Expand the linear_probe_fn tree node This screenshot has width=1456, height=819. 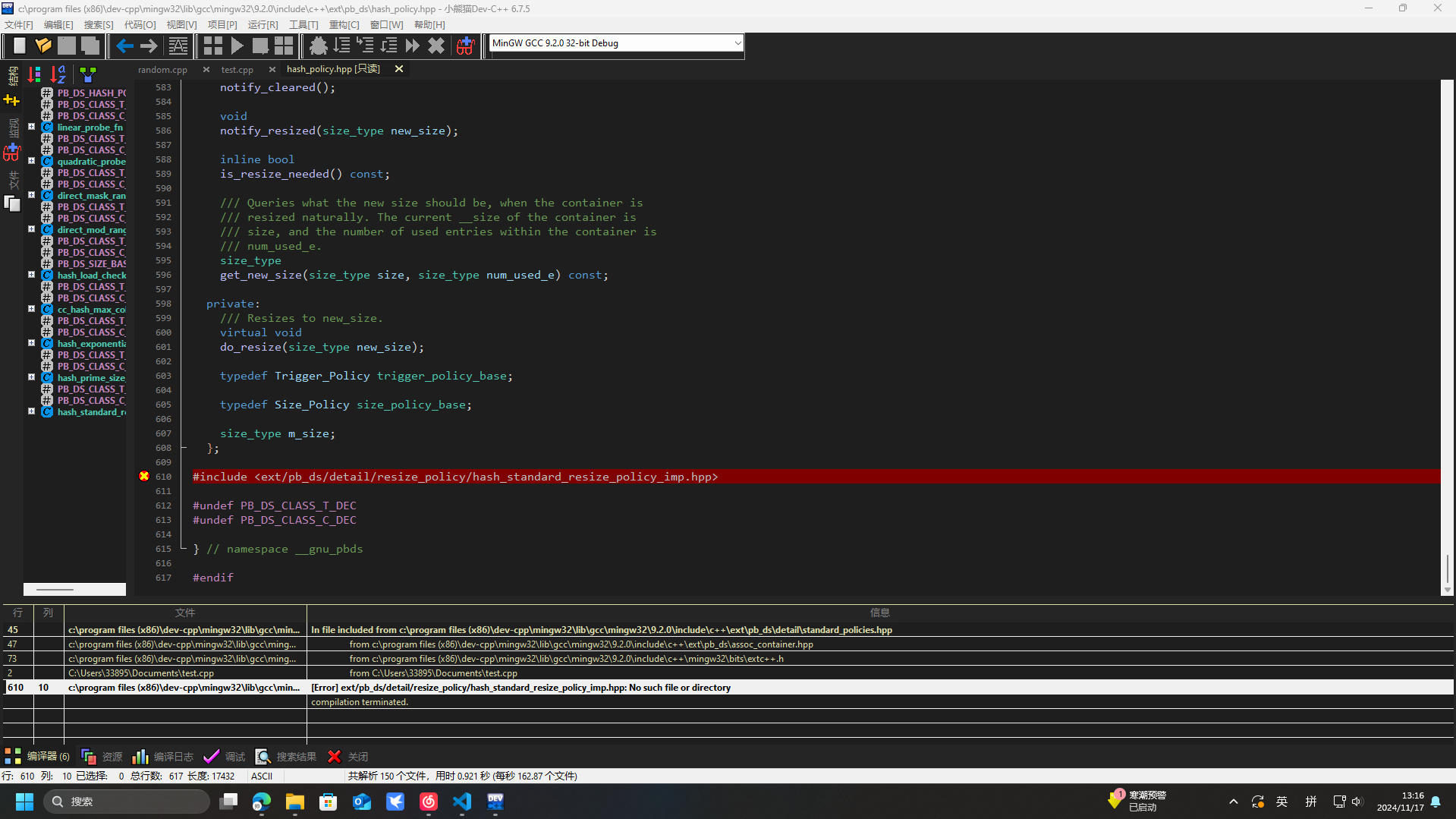pyautogui.click(x=32, y=127)
